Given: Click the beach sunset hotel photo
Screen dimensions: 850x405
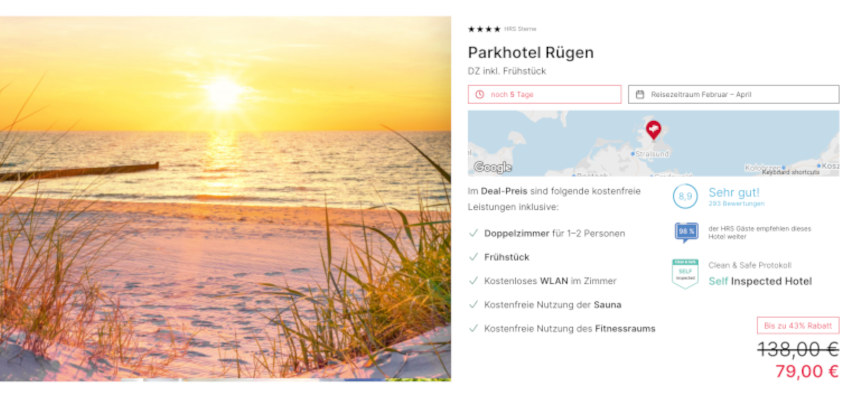Looking at the screenshot, I should [x=225, y=198].
